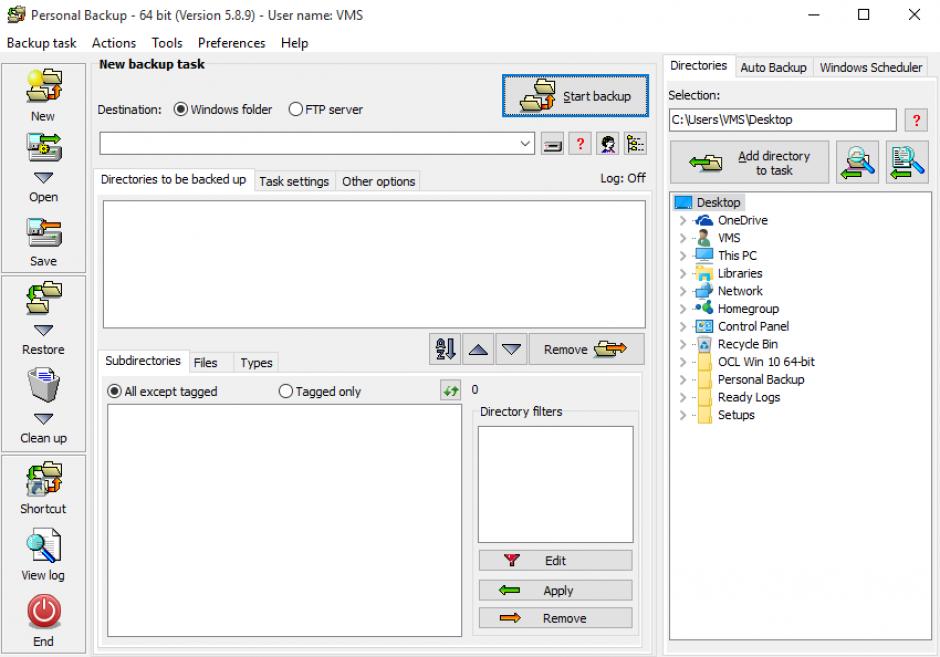Expand the VMS tree node
Image resolution: width=940 pixels, height=657 pixels.
point(682,238)
